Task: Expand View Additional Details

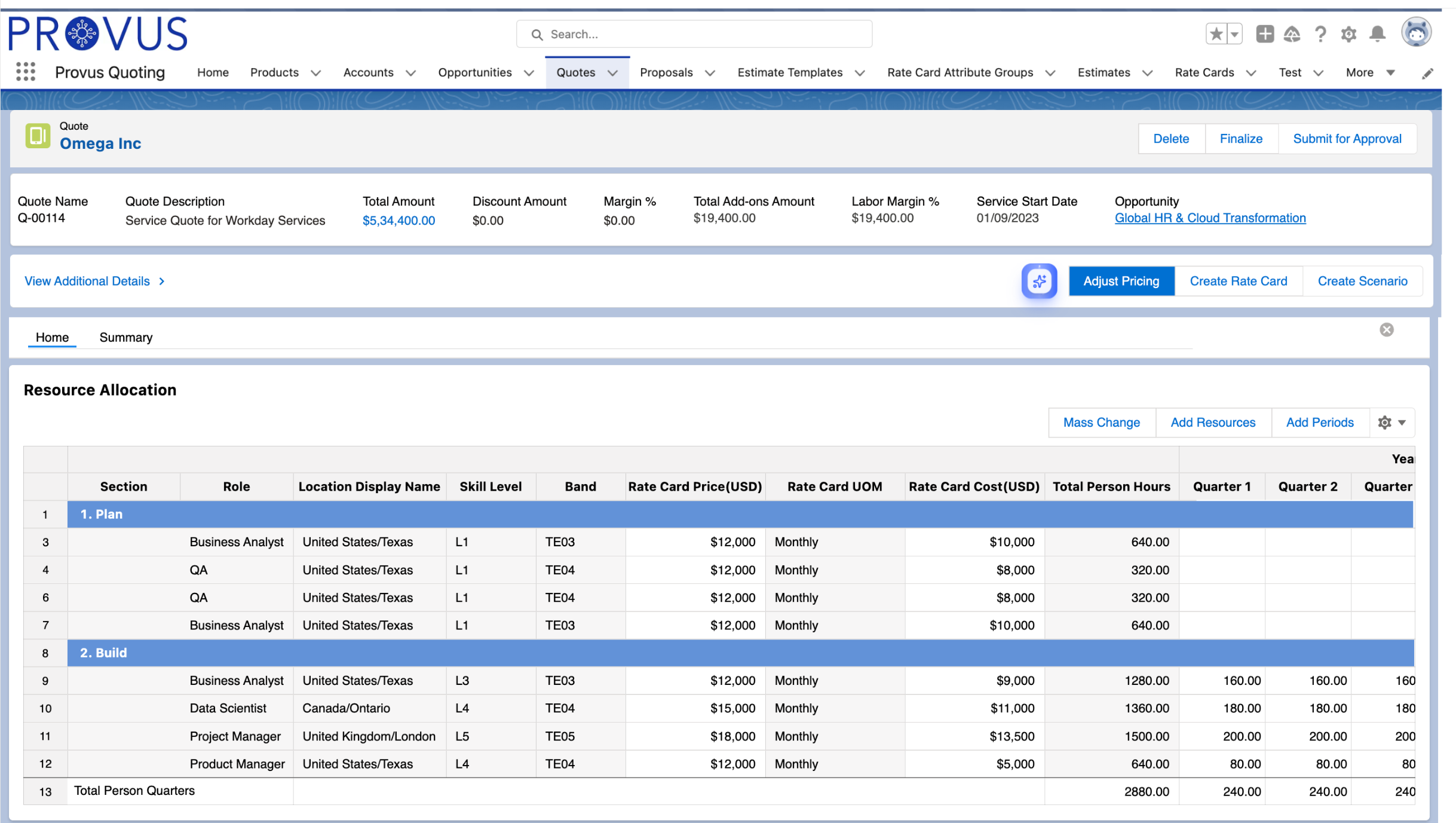Action: click(94, 281)
